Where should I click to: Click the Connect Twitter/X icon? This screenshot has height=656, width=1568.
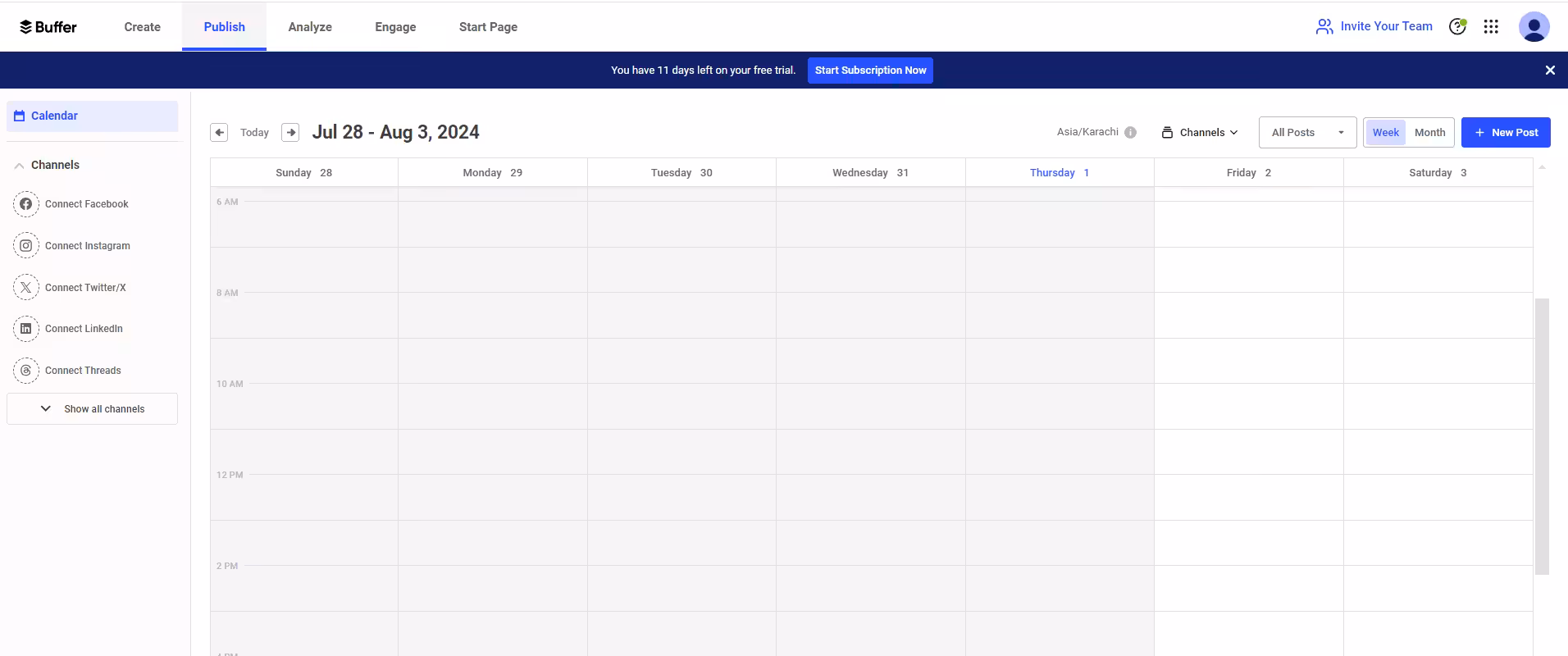[x=26, y=287]
